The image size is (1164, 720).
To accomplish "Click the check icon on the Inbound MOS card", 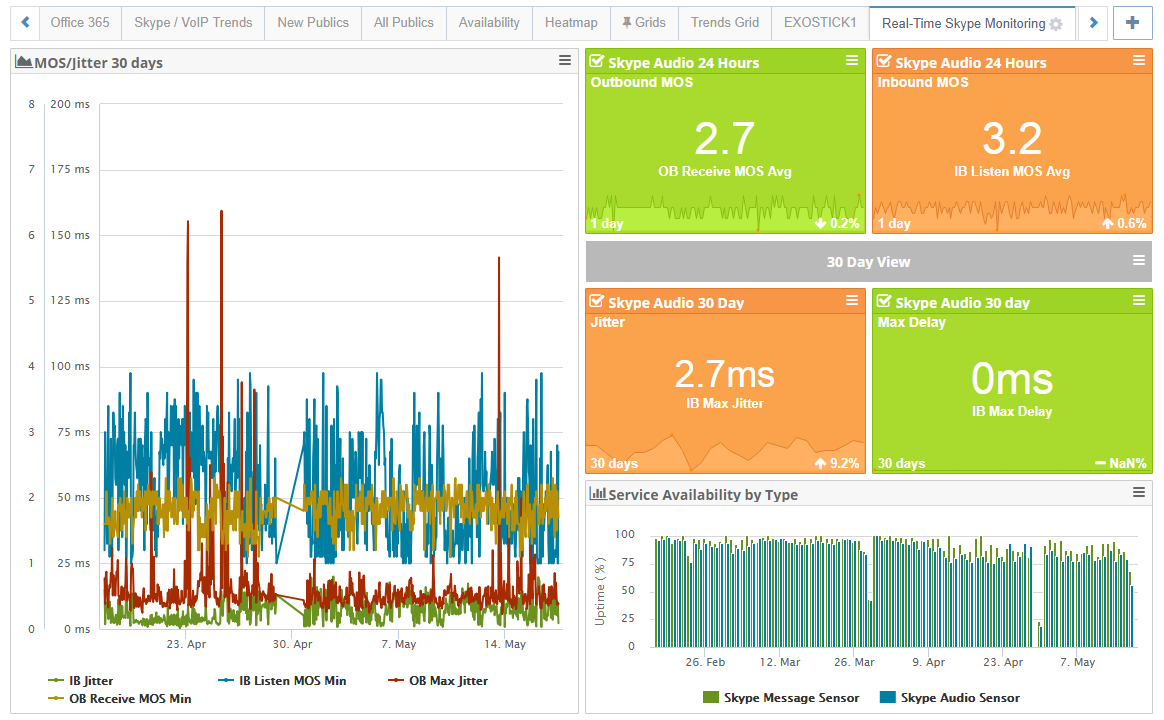I will pos(883,62).
